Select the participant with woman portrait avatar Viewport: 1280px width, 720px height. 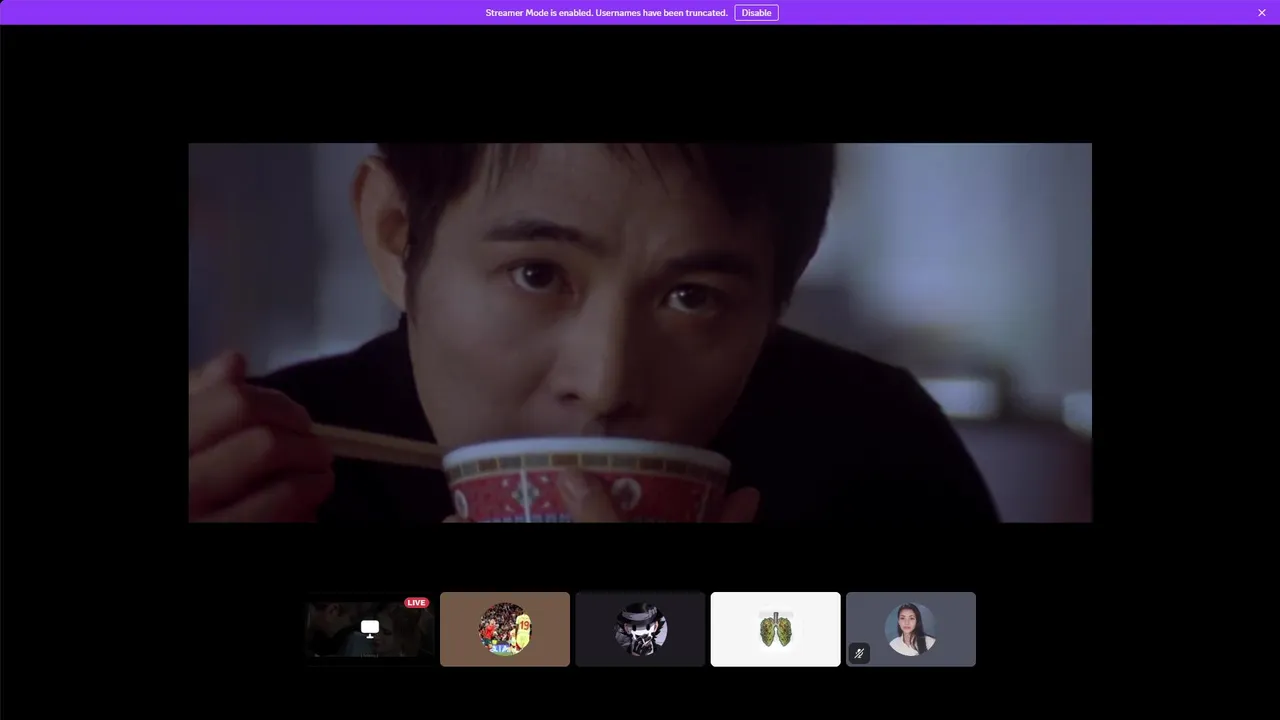pos(911,629)
